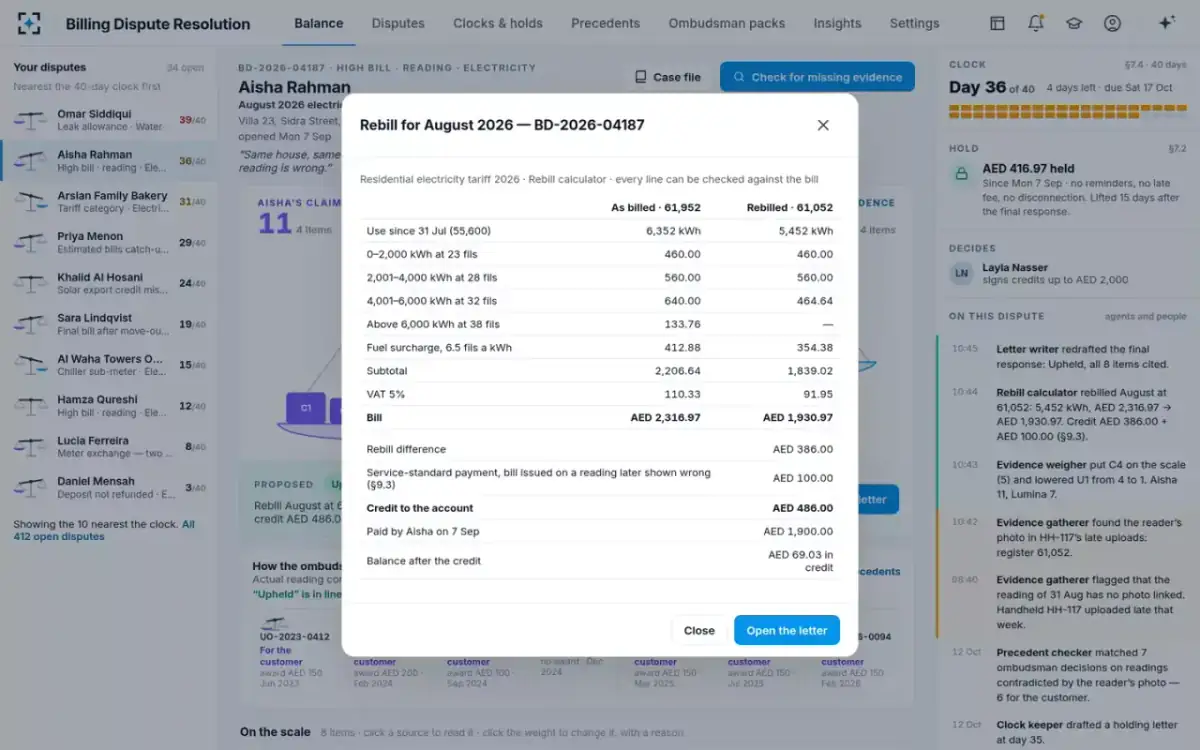Click the C1 block on the scale
This screenshot has width=1200, height=750.
point(306,408)
